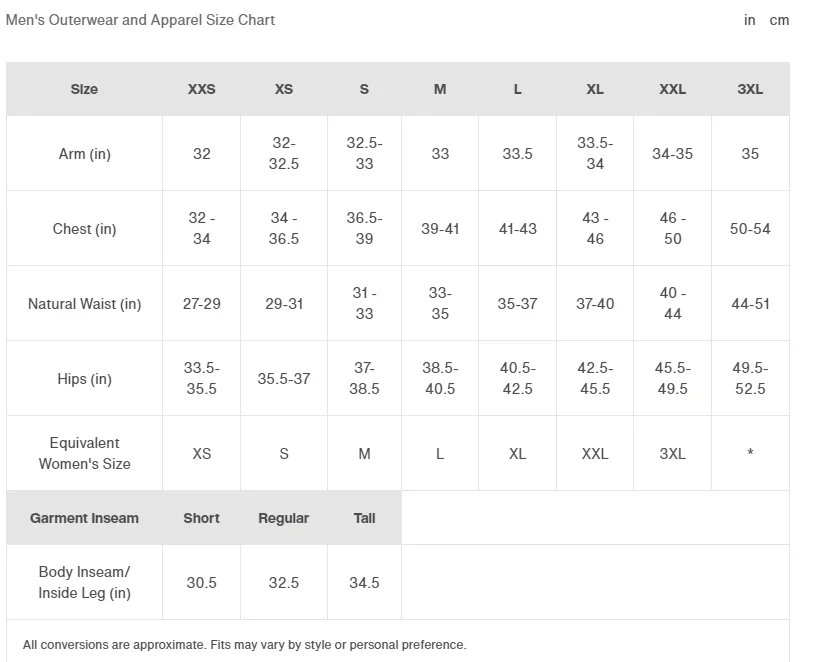Switch units to centimeters

tap(779, 20)
